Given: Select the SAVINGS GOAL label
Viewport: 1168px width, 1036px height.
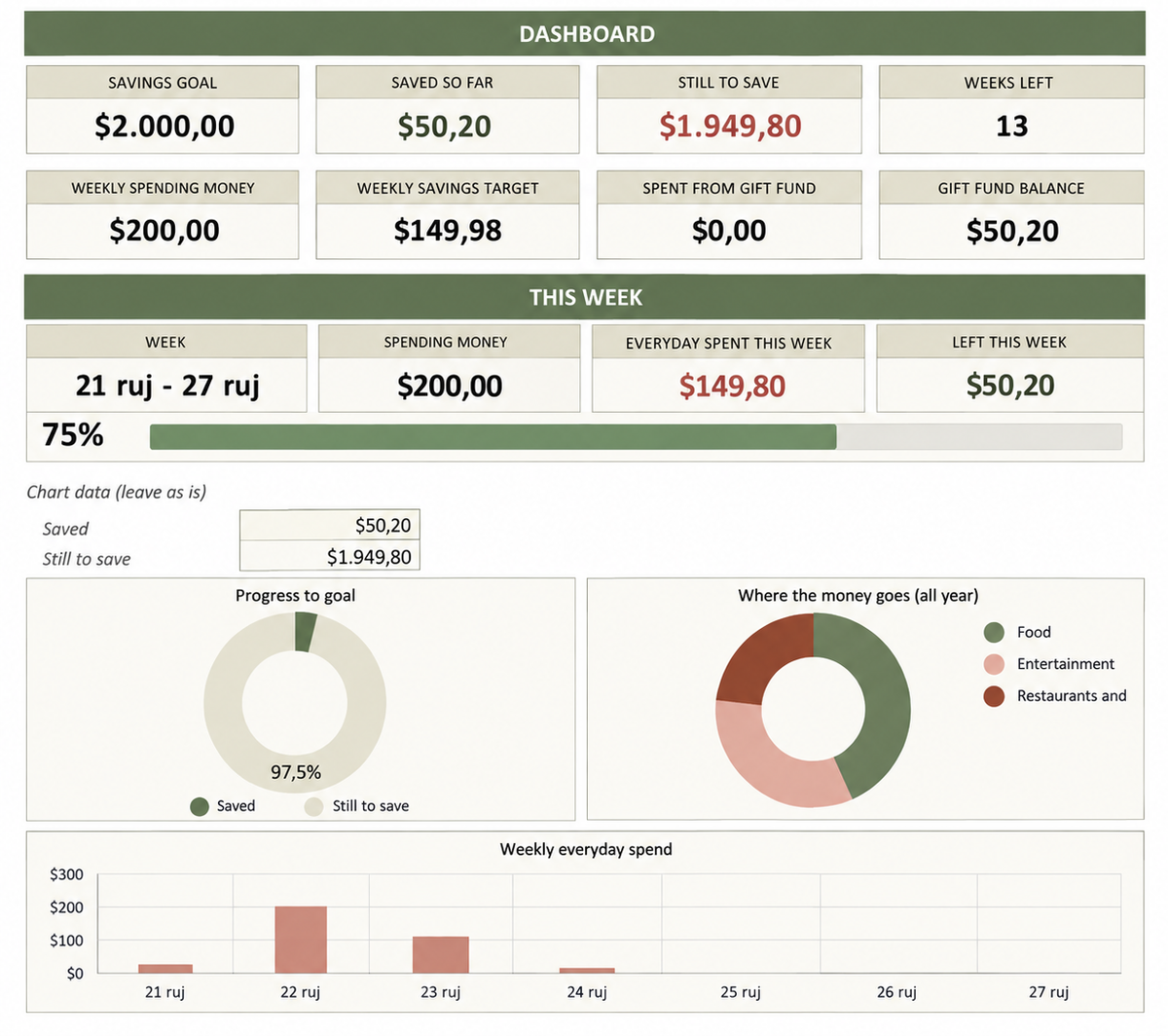Looking at the screenshot, I should [163, 83].
